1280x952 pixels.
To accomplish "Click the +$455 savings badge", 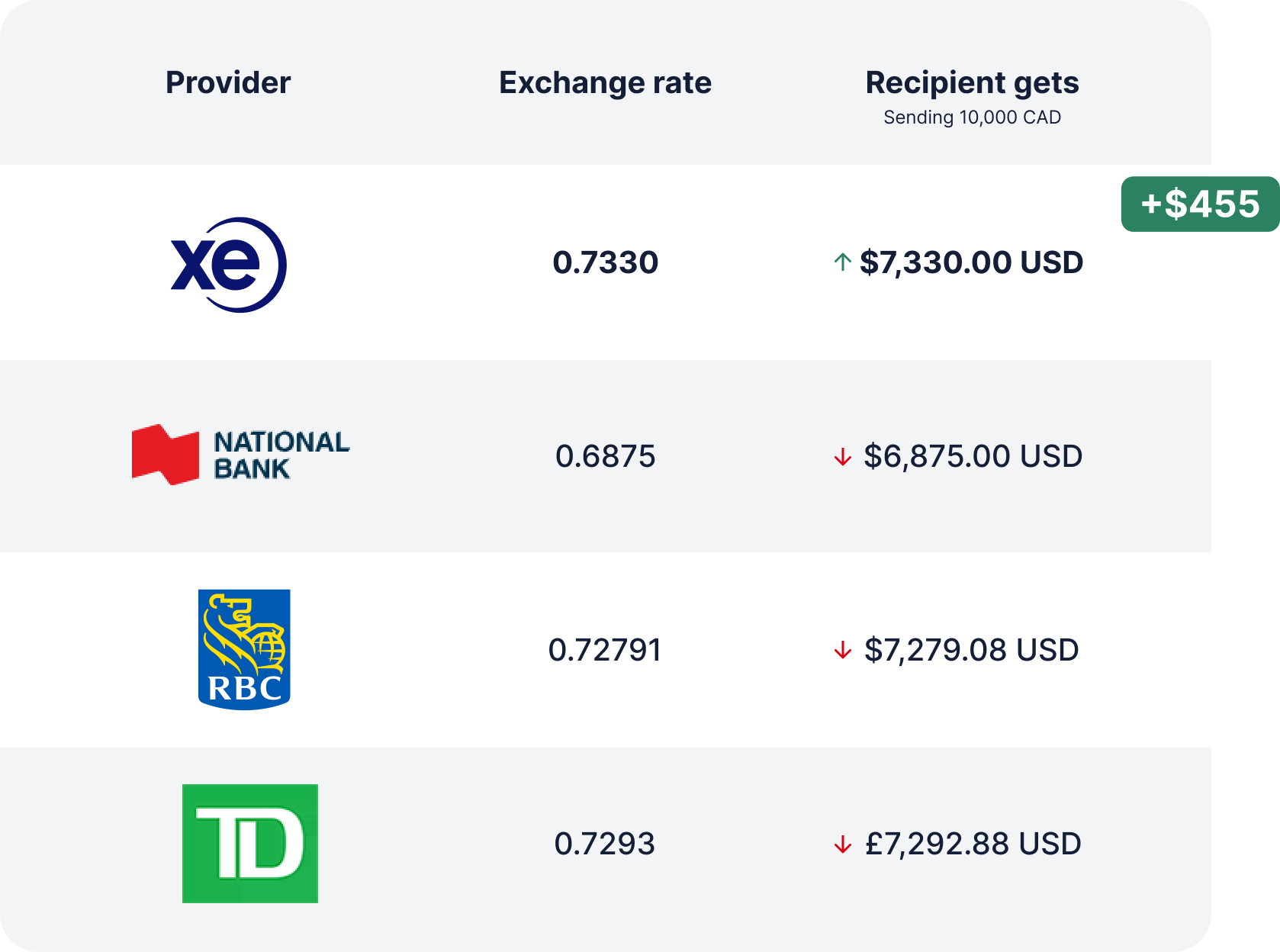I will pos(1200,204).
